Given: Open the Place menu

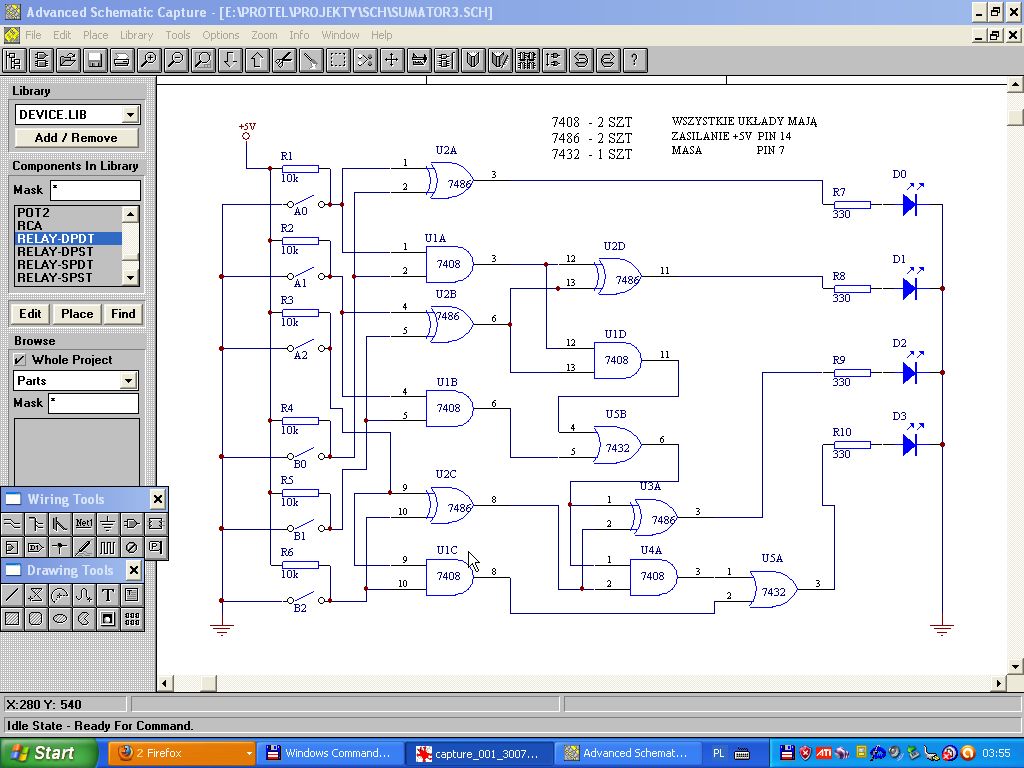Looking at the screenshot, I should (95, 35).
